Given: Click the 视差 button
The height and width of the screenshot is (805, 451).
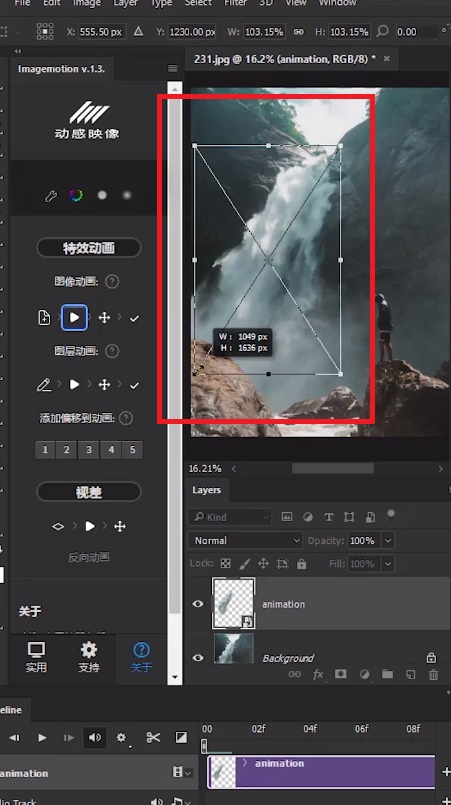Looking at the screenshot, I should (x=88, y=492).
